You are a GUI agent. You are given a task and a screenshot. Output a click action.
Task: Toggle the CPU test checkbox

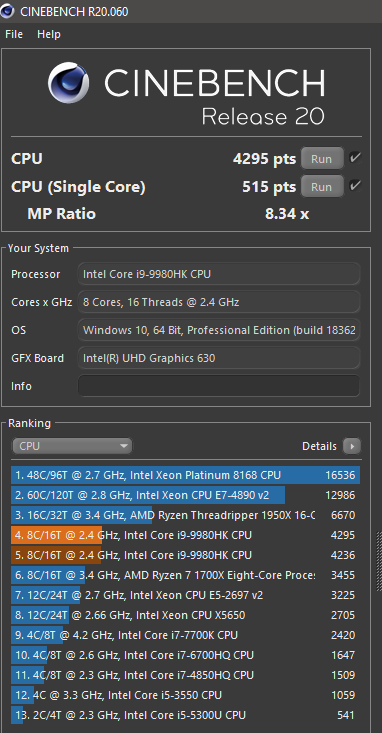[x=355, y=158]
